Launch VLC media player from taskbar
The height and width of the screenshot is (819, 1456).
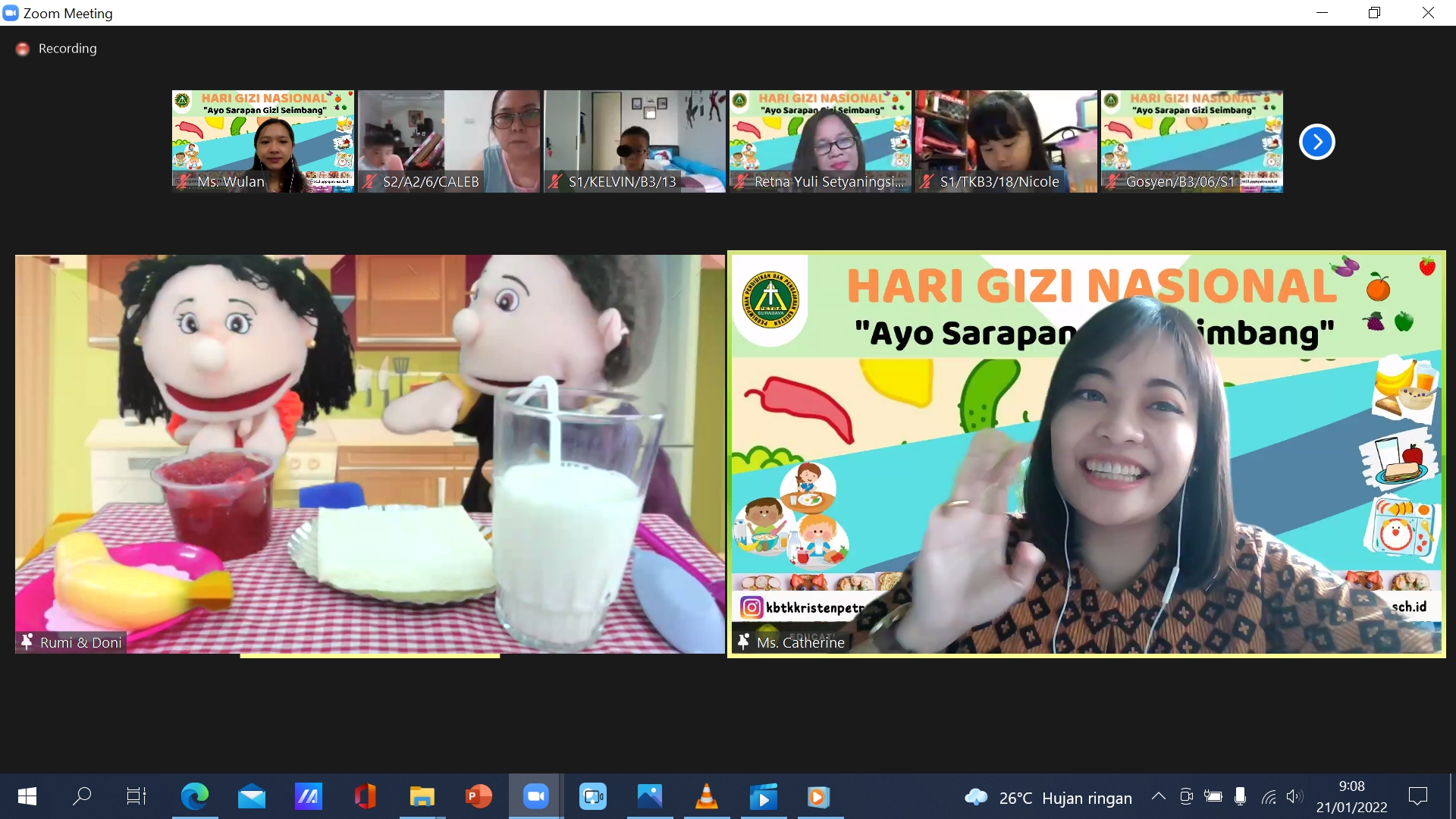pyautogui.click(x=706, y=796)
